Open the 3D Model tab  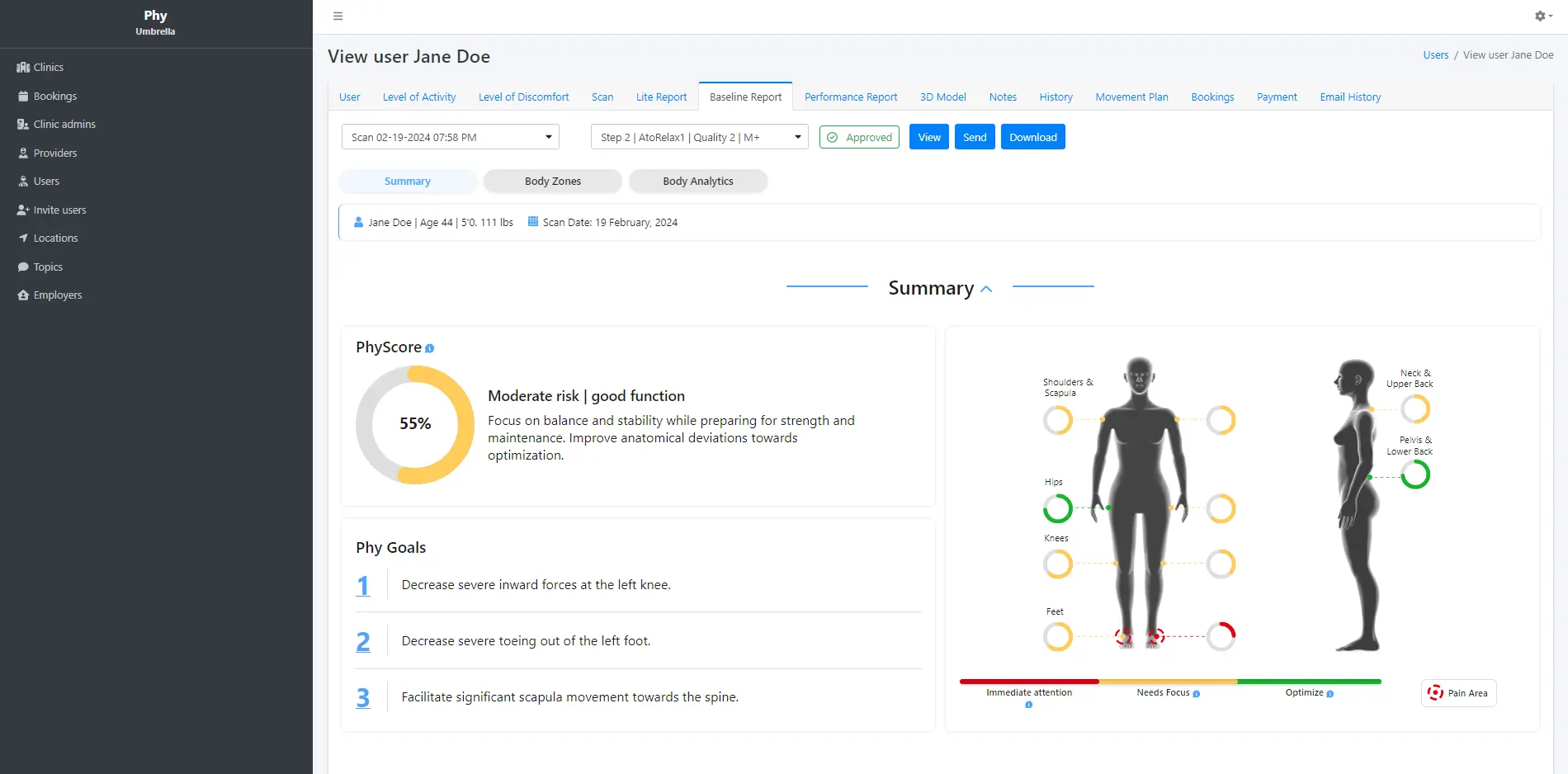(x=942, y=97)
